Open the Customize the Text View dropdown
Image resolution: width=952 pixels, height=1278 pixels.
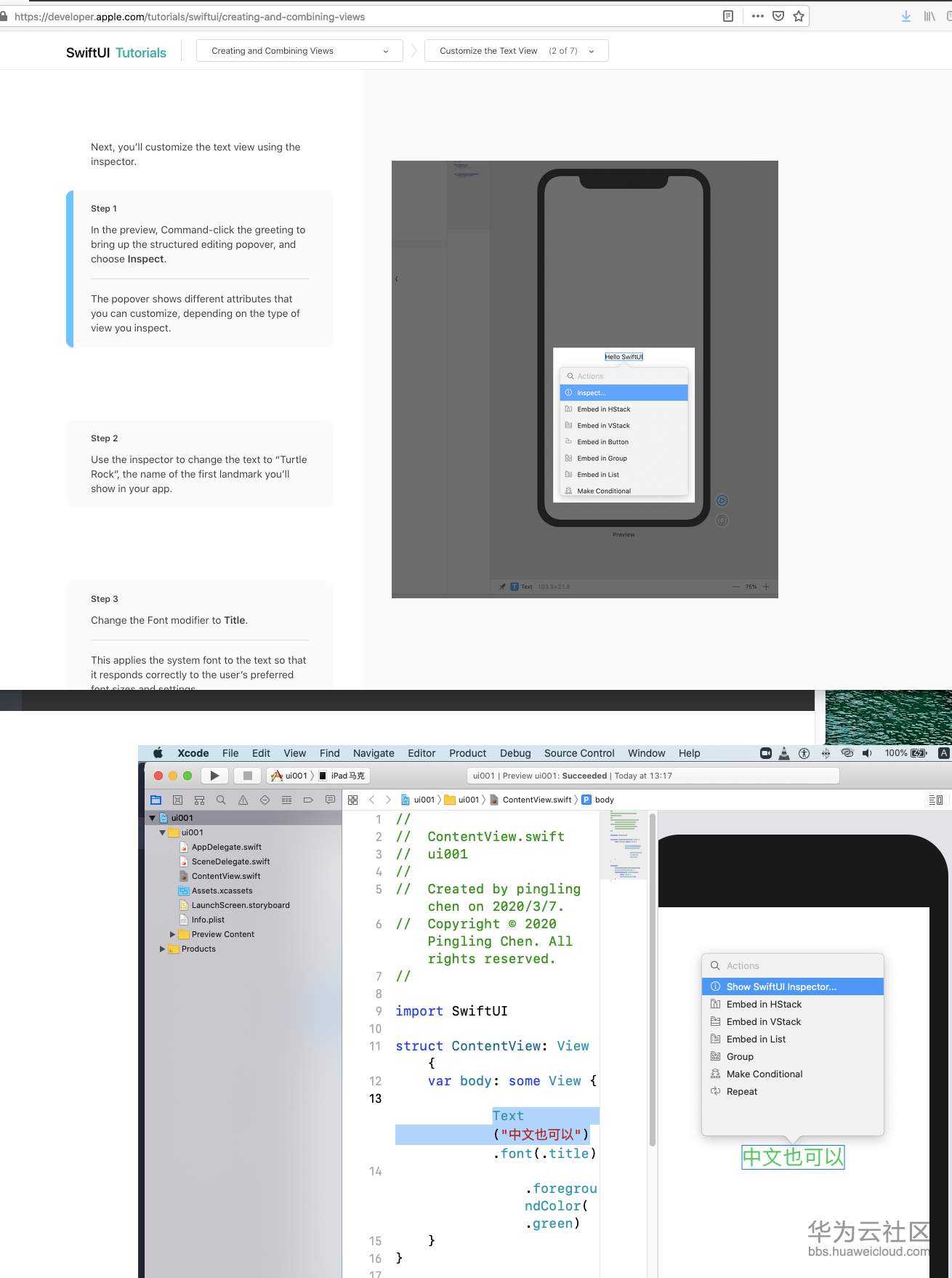pos(517,51)
